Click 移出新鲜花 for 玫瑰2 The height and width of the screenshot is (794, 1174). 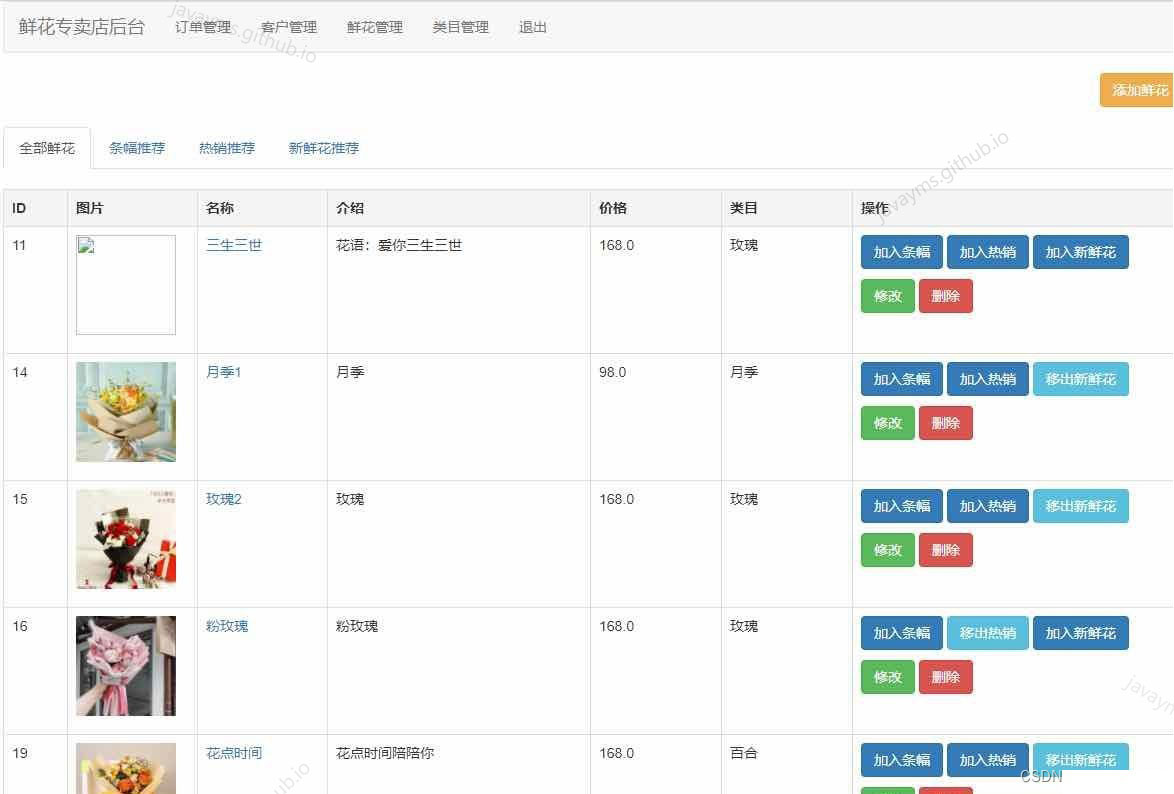click(1081, 506)
